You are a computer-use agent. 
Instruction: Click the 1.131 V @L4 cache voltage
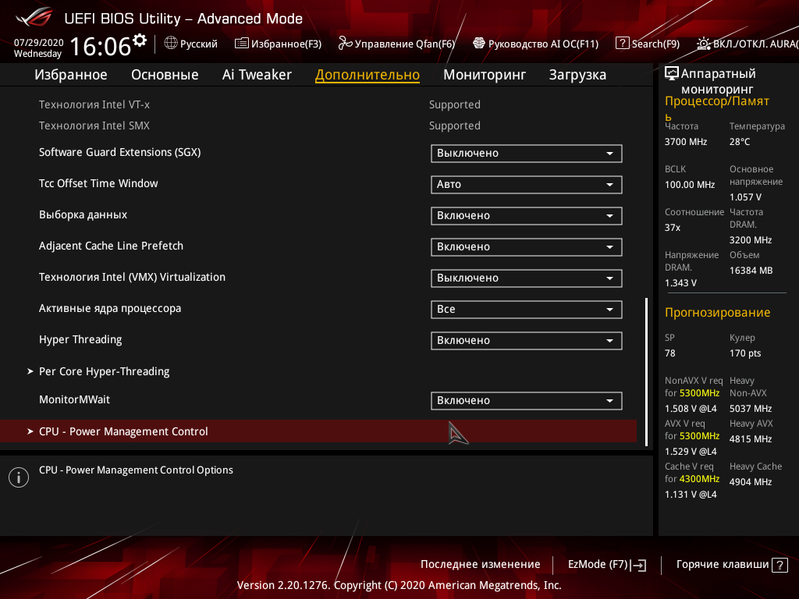pyautogui.click(x=690, y=494)
